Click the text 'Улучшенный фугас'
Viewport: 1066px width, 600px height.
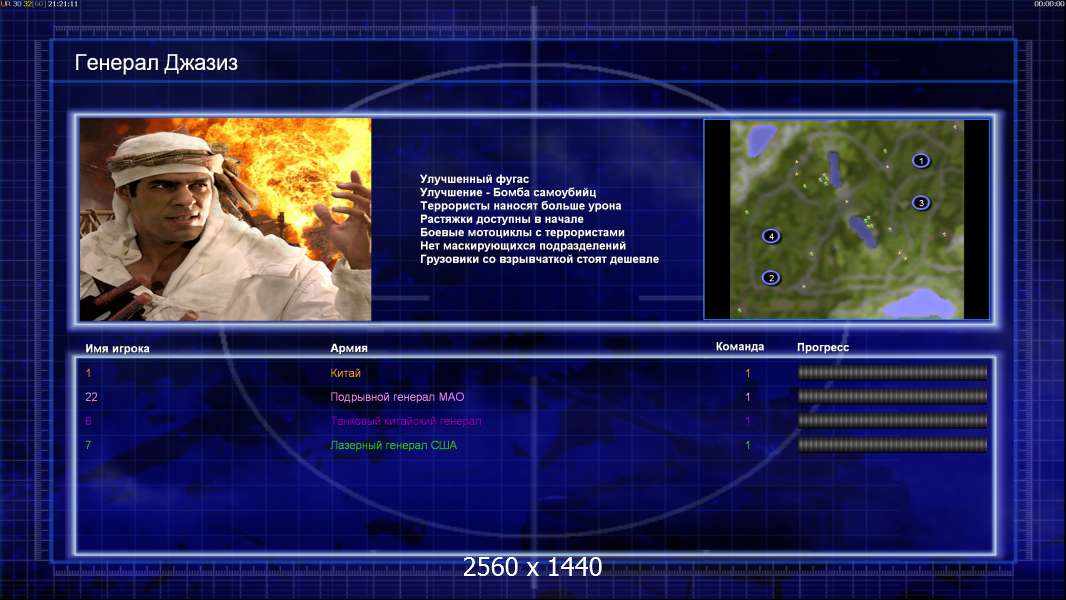point(474,179)
